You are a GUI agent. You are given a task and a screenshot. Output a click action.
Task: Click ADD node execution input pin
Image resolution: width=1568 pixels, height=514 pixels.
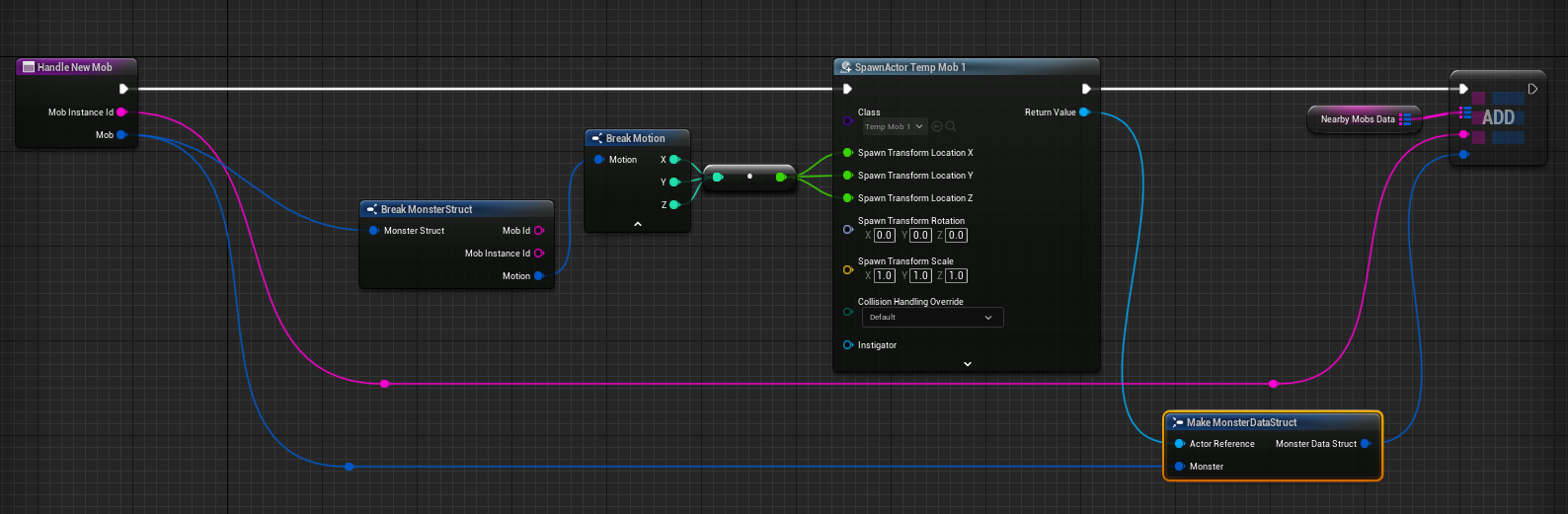(x=1463, y=89)
